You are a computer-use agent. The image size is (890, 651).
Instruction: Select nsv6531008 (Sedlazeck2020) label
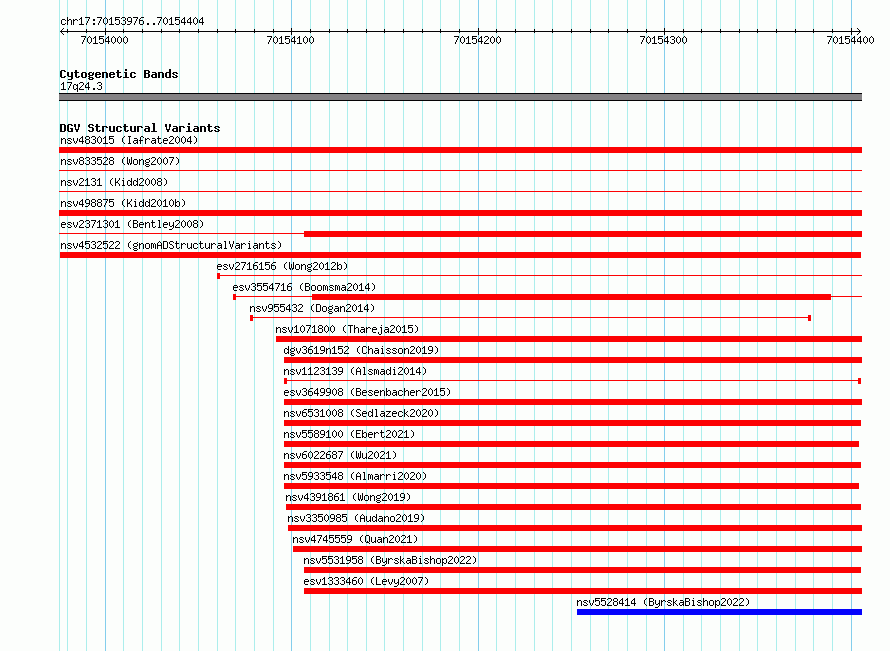[361, 413]
